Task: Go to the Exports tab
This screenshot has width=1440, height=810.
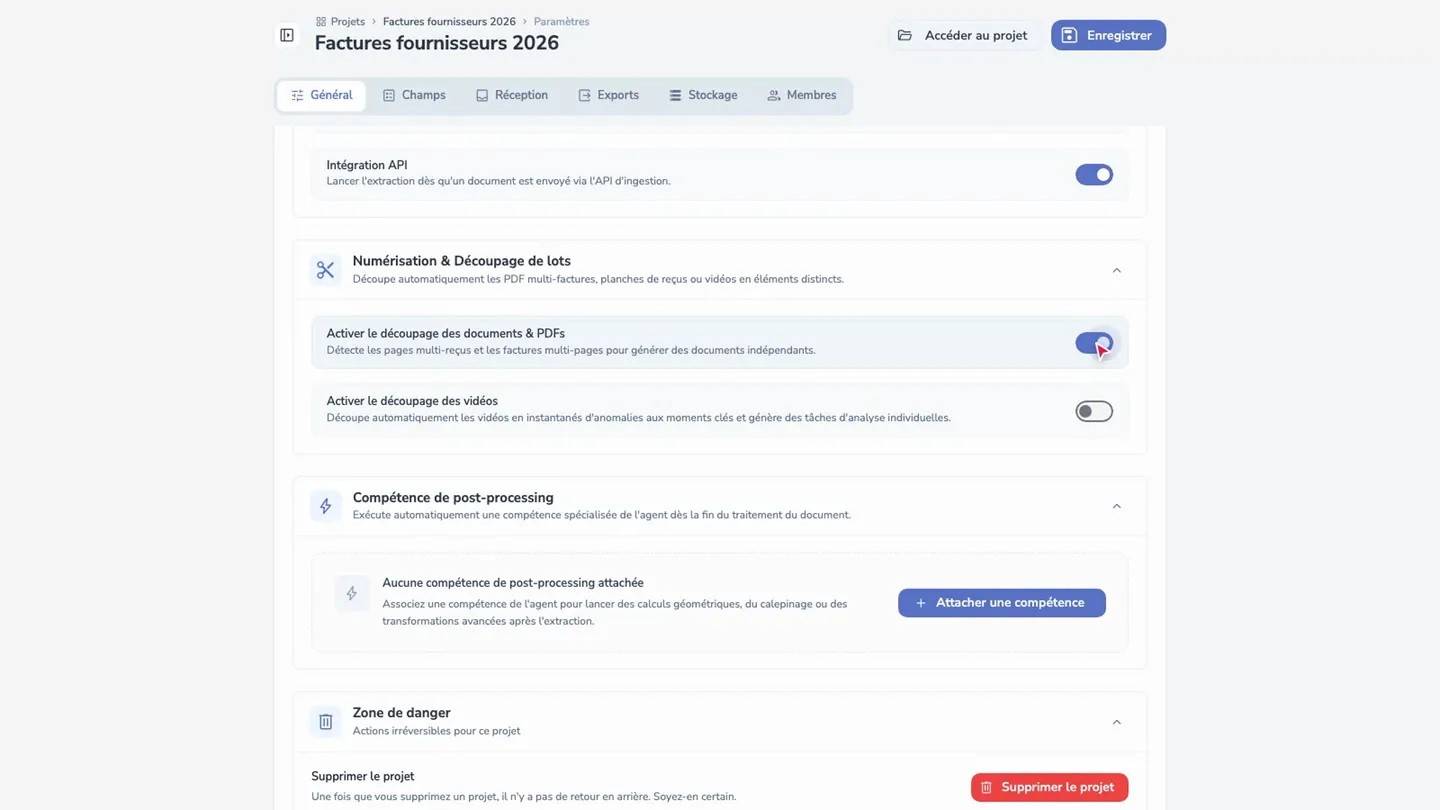Action: (608, 96)
